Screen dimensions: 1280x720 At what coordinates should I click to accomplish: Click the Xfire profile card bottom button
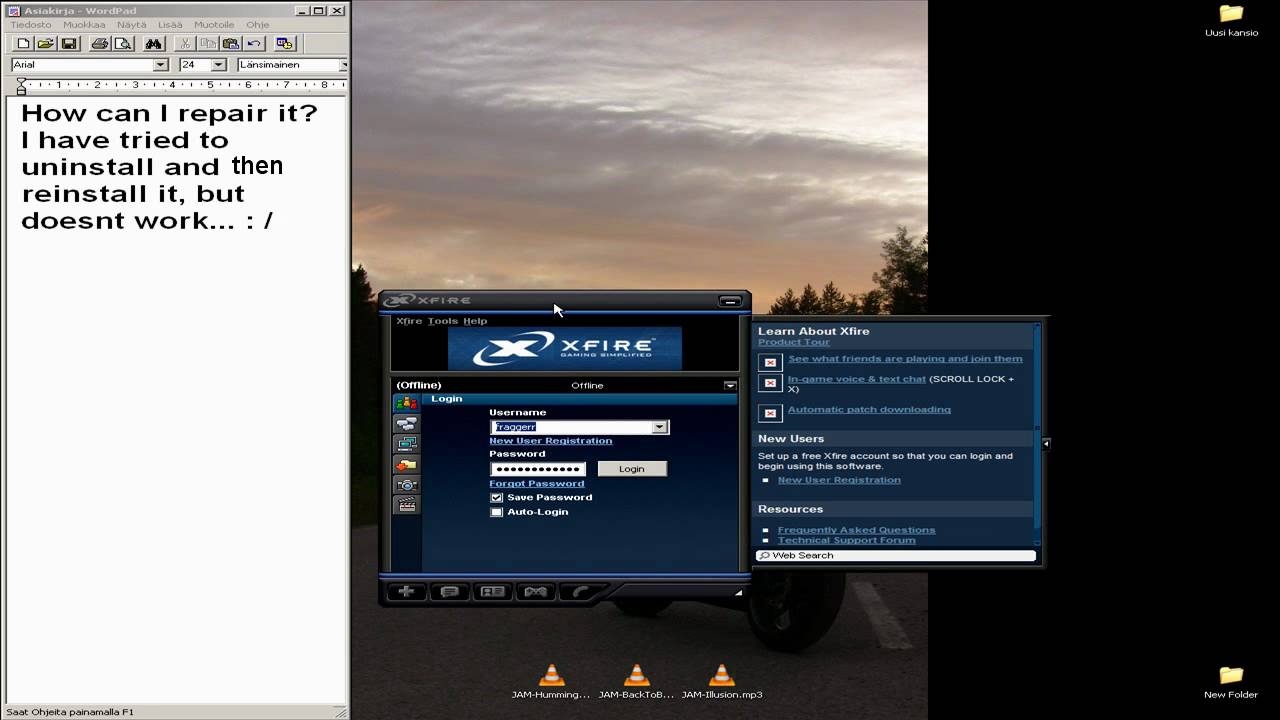click(493, 592)
